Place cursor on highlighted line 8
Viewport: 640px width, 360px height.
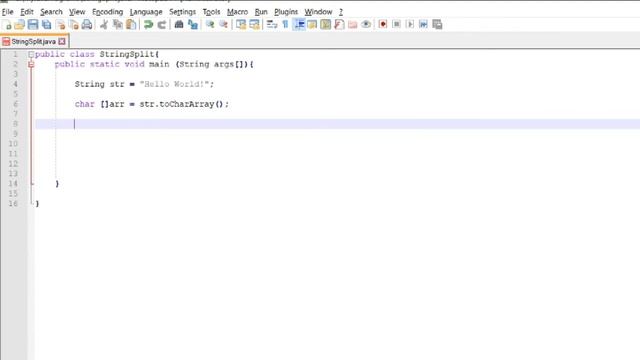[338, 124]
